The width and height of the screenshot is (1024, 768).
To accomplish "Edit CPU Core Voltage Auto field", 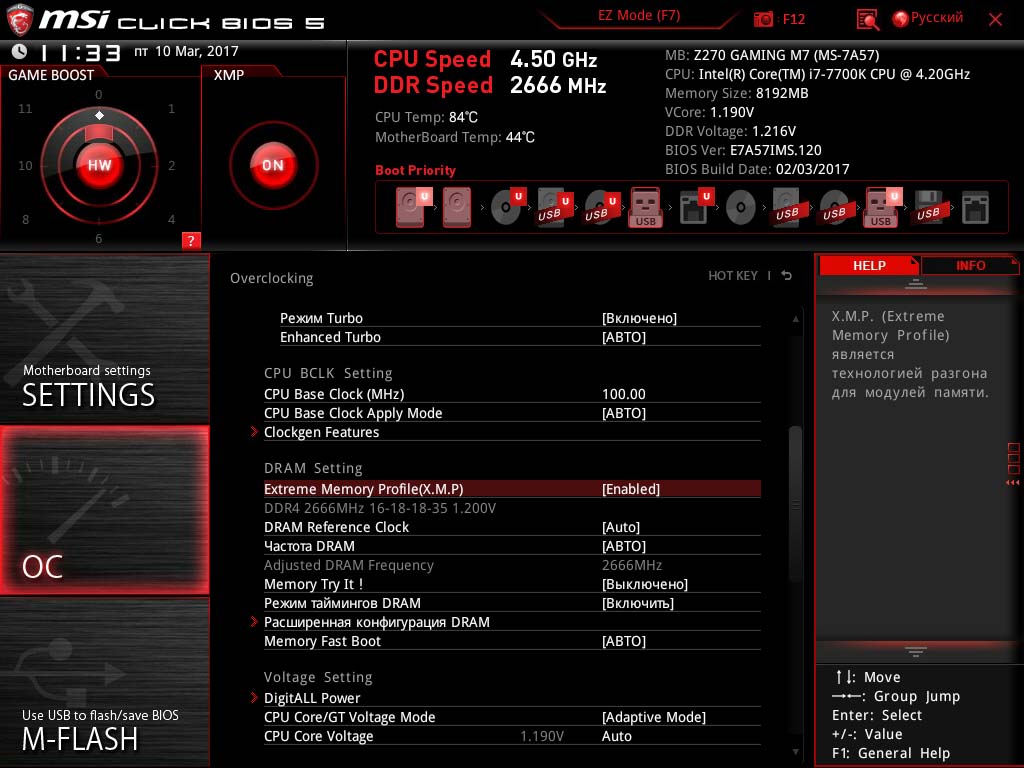I will click(x=616, y=736).
